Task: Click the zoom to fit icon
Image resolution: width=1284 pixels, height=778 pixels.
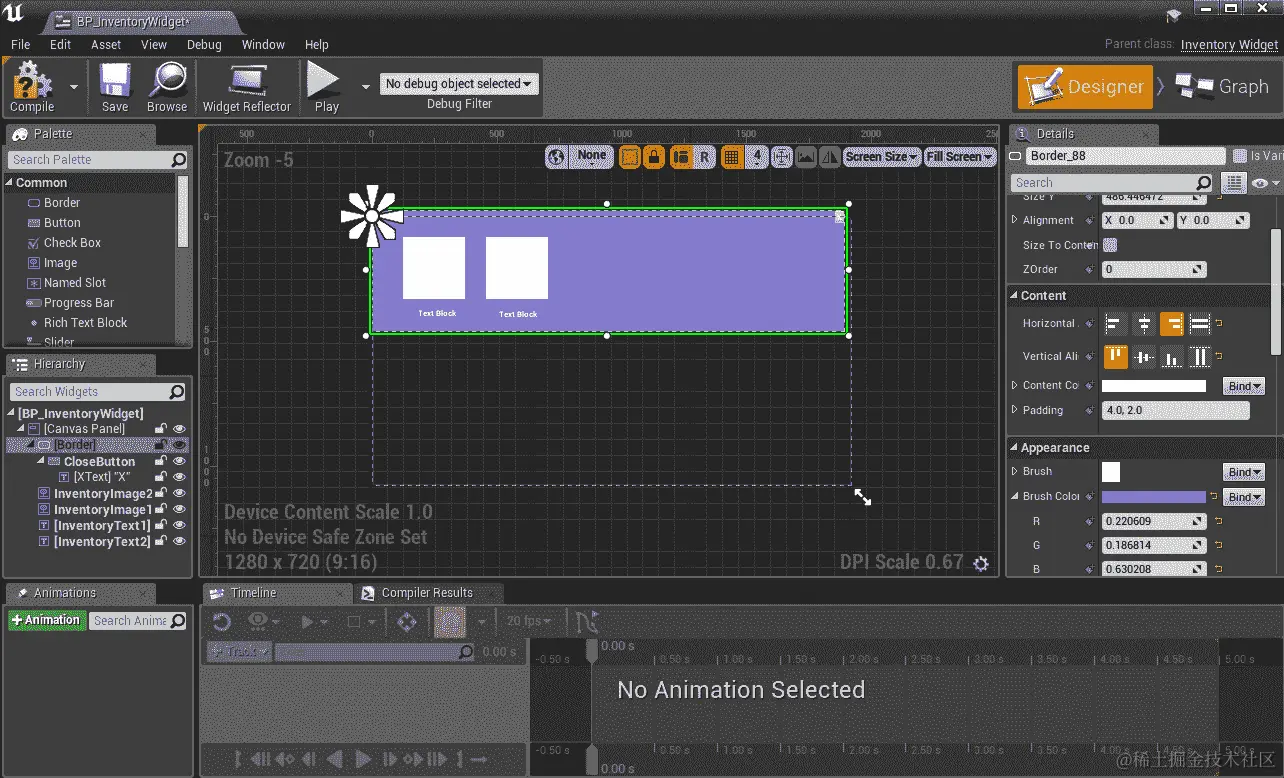Action: click(781, 157)
